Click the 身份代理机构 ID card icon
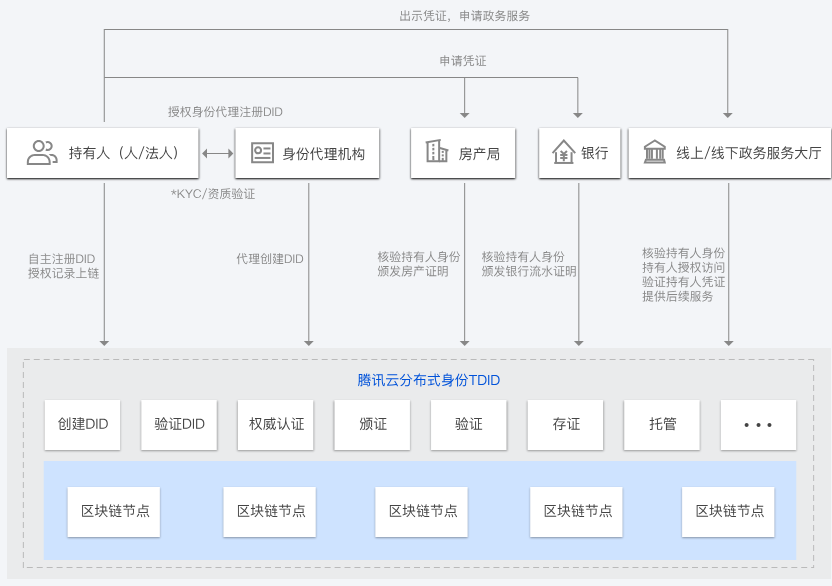 (261, 152)
